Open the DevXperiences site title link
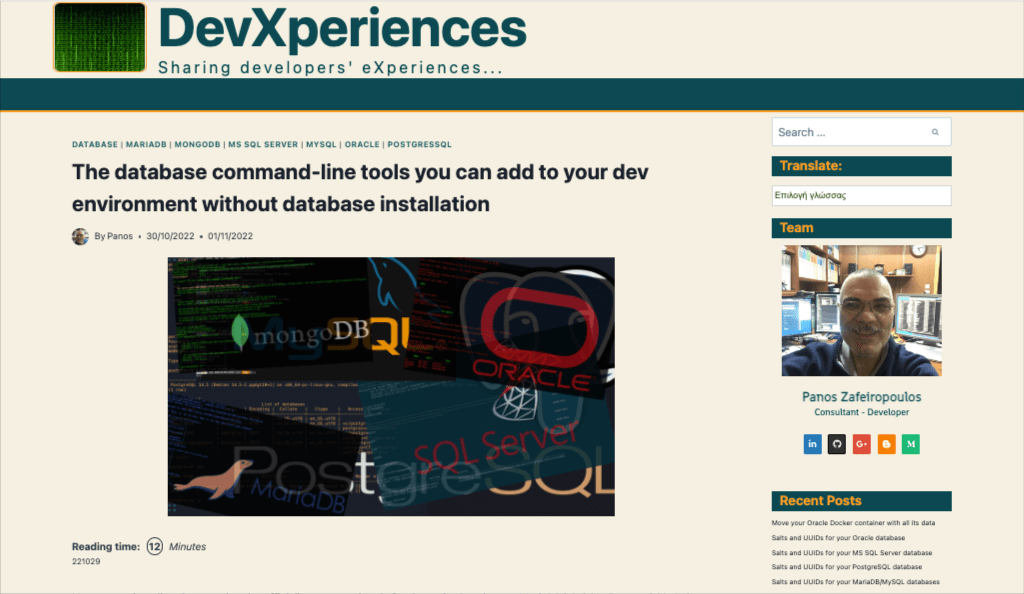The image size is (1024, 594). (x=342, y=29)
